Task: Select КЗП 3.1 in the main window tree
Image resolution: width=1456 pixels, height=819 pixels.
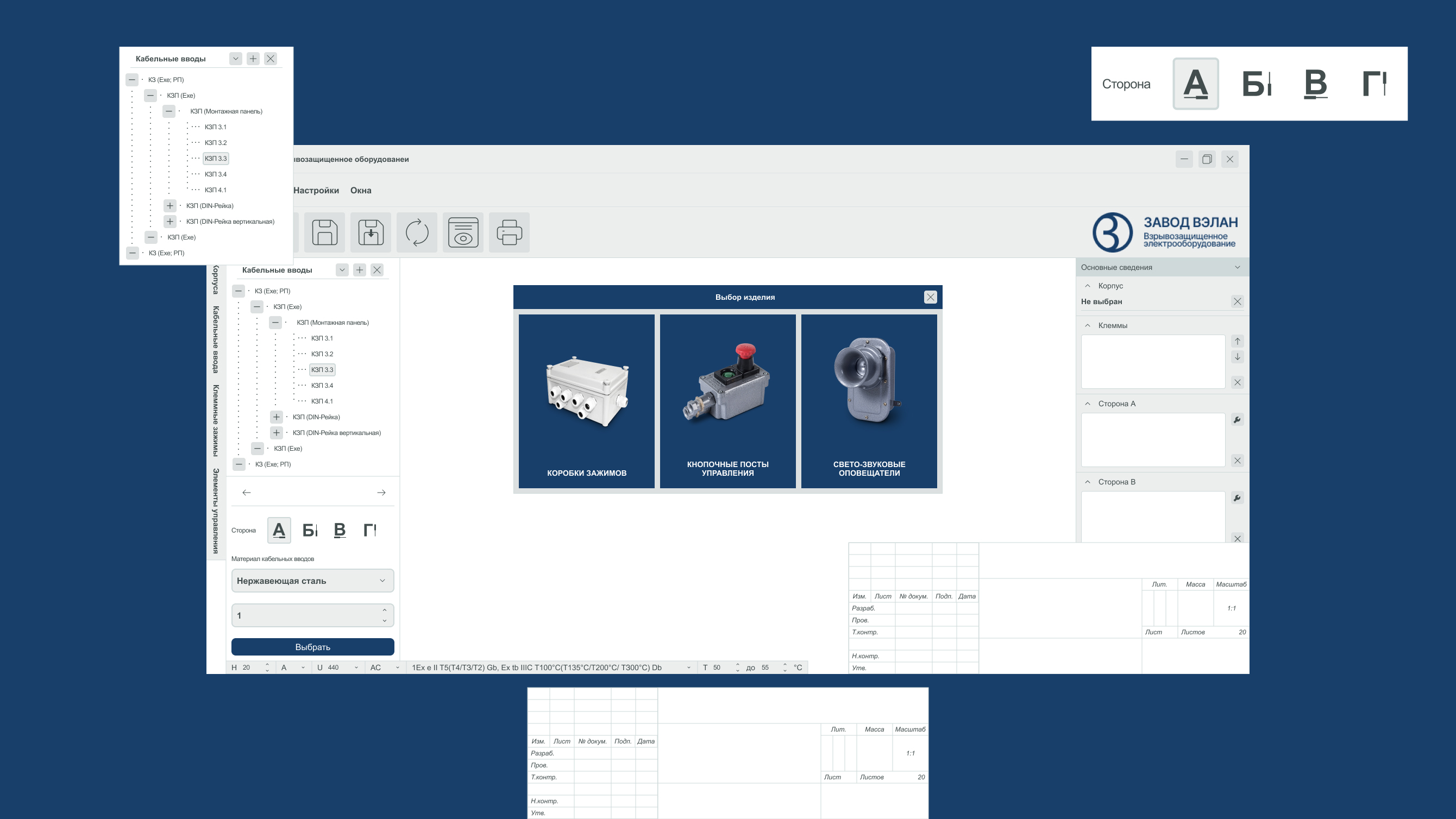Action: [x=322, y=338]
